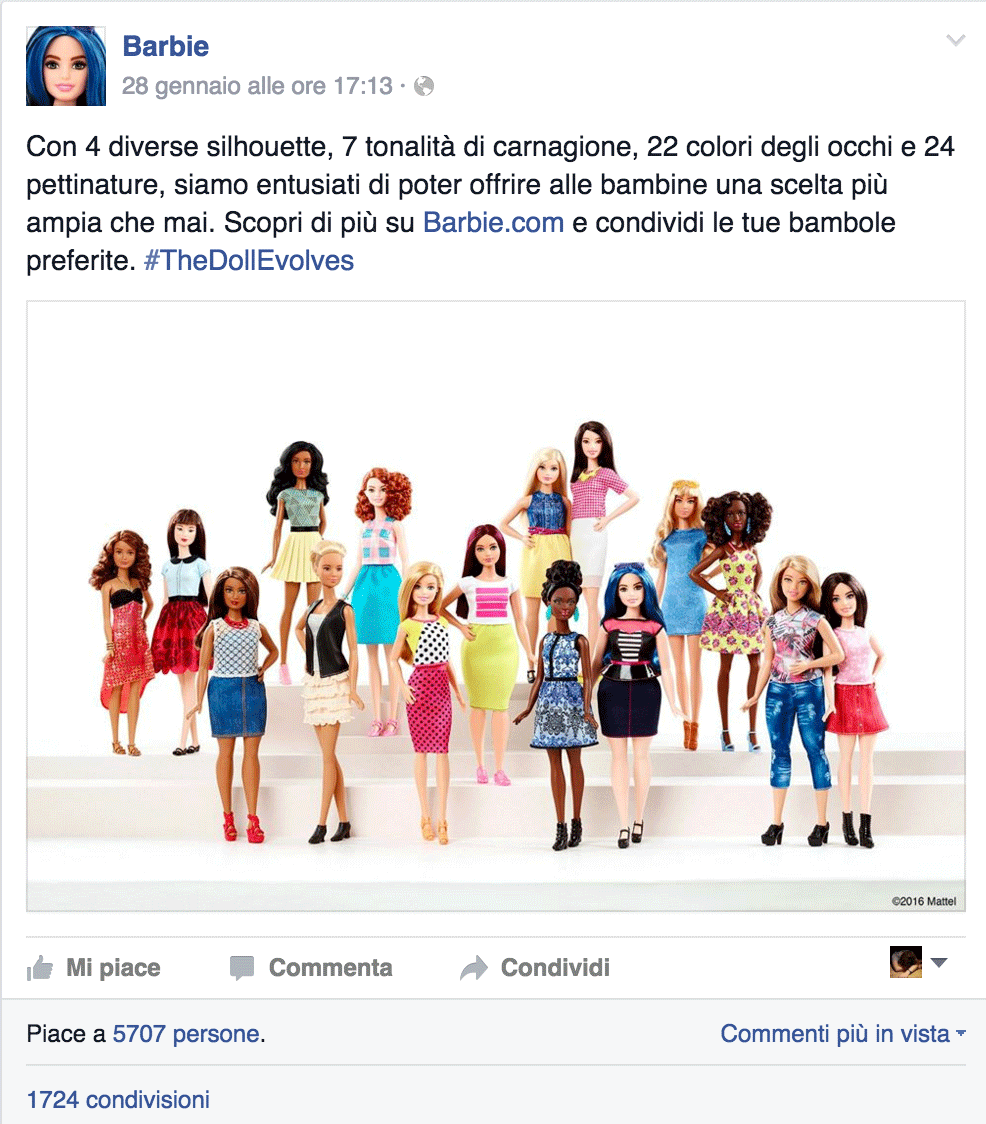Screen dimensions: 986x1124
Task: Open Barbie profile picture avatar
Action: pyautogui.click(x=66, y=66)
